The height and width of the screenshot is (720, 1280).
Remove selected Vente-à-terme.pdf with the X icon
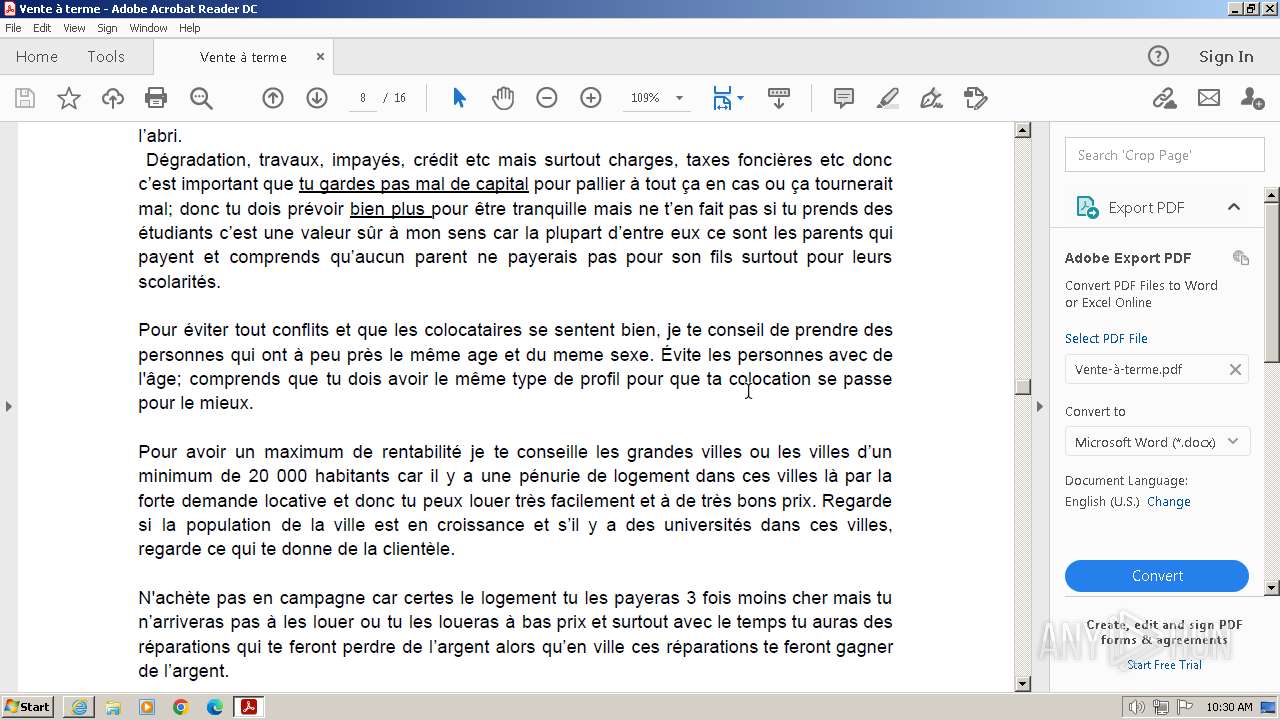(x=1235, y=369)
